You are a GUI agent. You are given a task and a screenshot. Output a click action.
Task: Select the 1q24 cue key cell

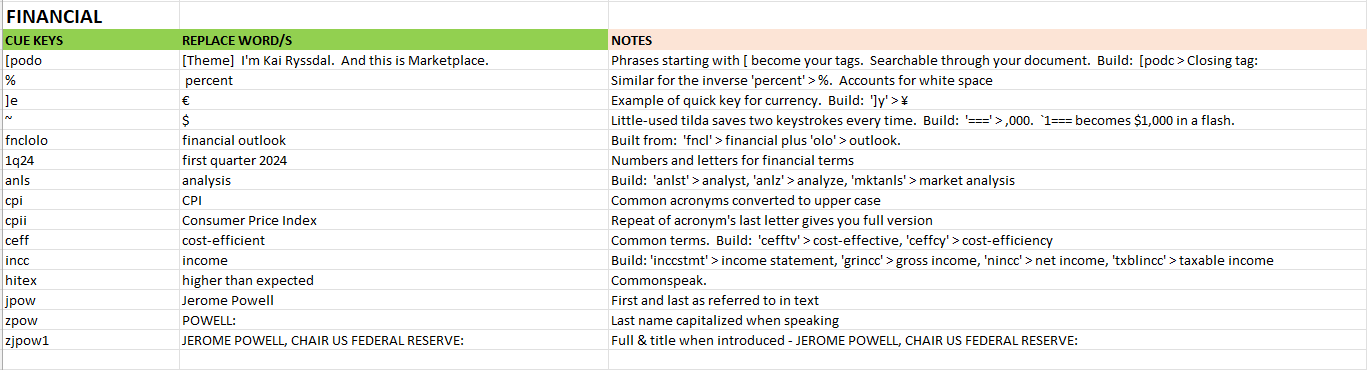pos(90,160)
